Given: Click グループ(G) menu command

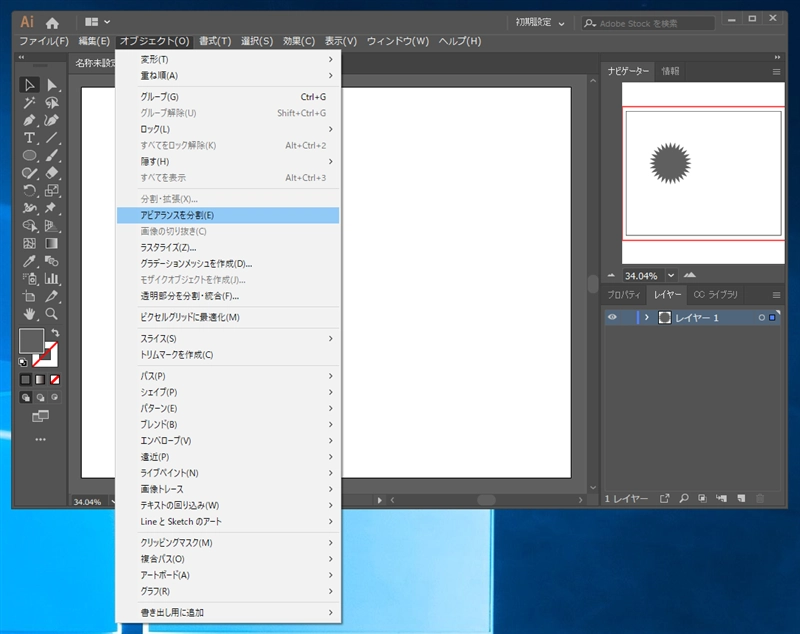Looking at the screenshot, I should coord(228,97).
